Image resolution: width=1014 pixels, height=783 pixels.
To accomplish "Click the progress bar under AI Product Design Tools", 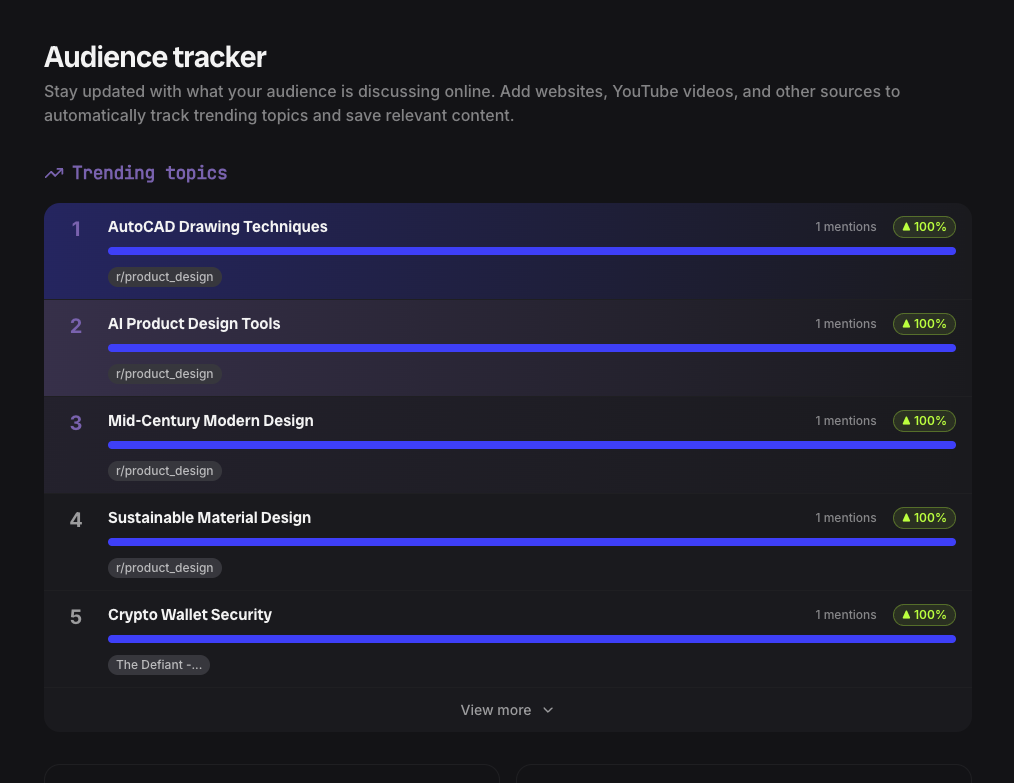I will (532, 348).
